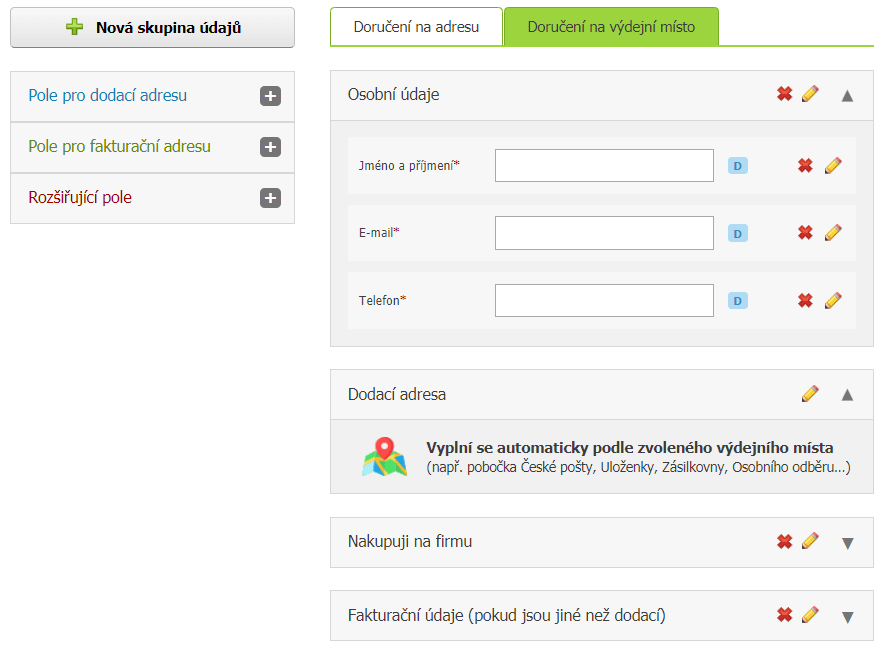Focus the Jméno a příjmení input field
The width and height of the screenshot is (885, 648).
pyautogui.click(x=604, y=165)
